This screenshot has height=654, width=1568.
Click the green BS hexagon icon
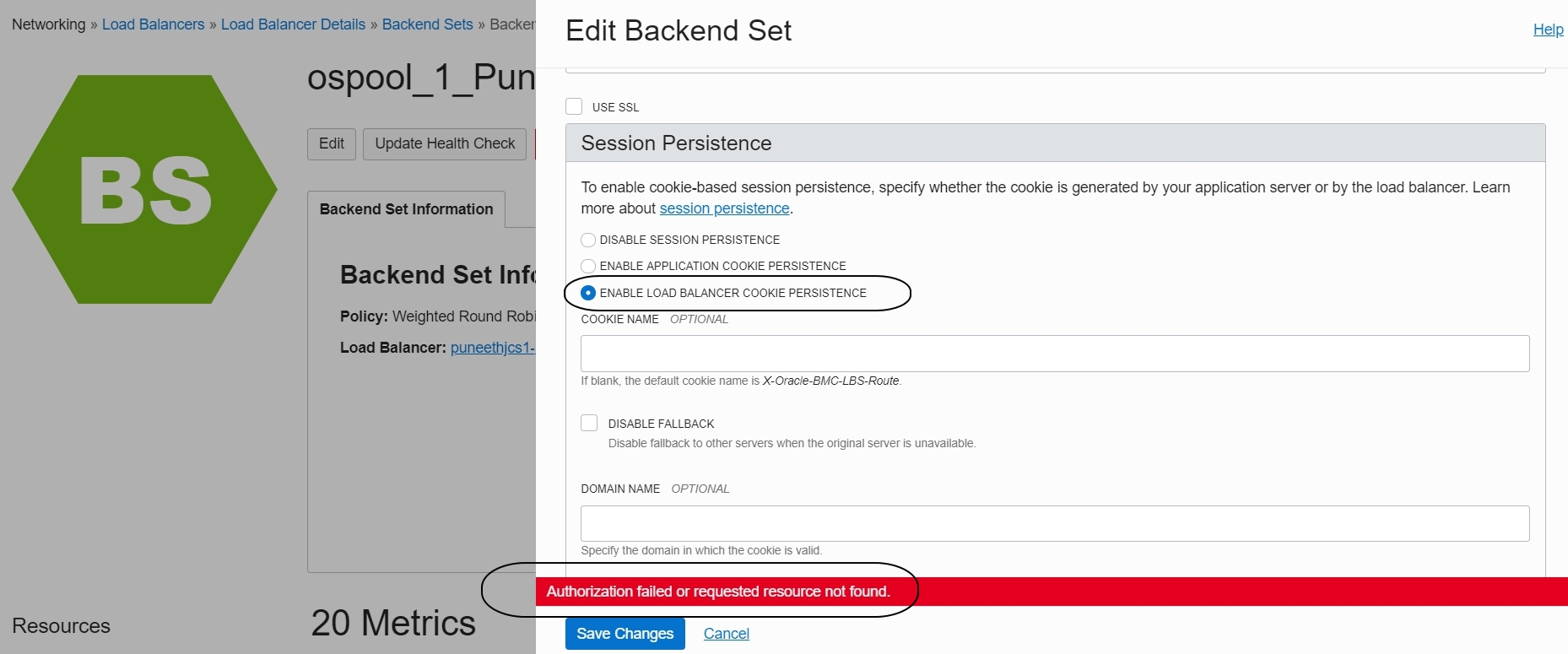point(144,190)
